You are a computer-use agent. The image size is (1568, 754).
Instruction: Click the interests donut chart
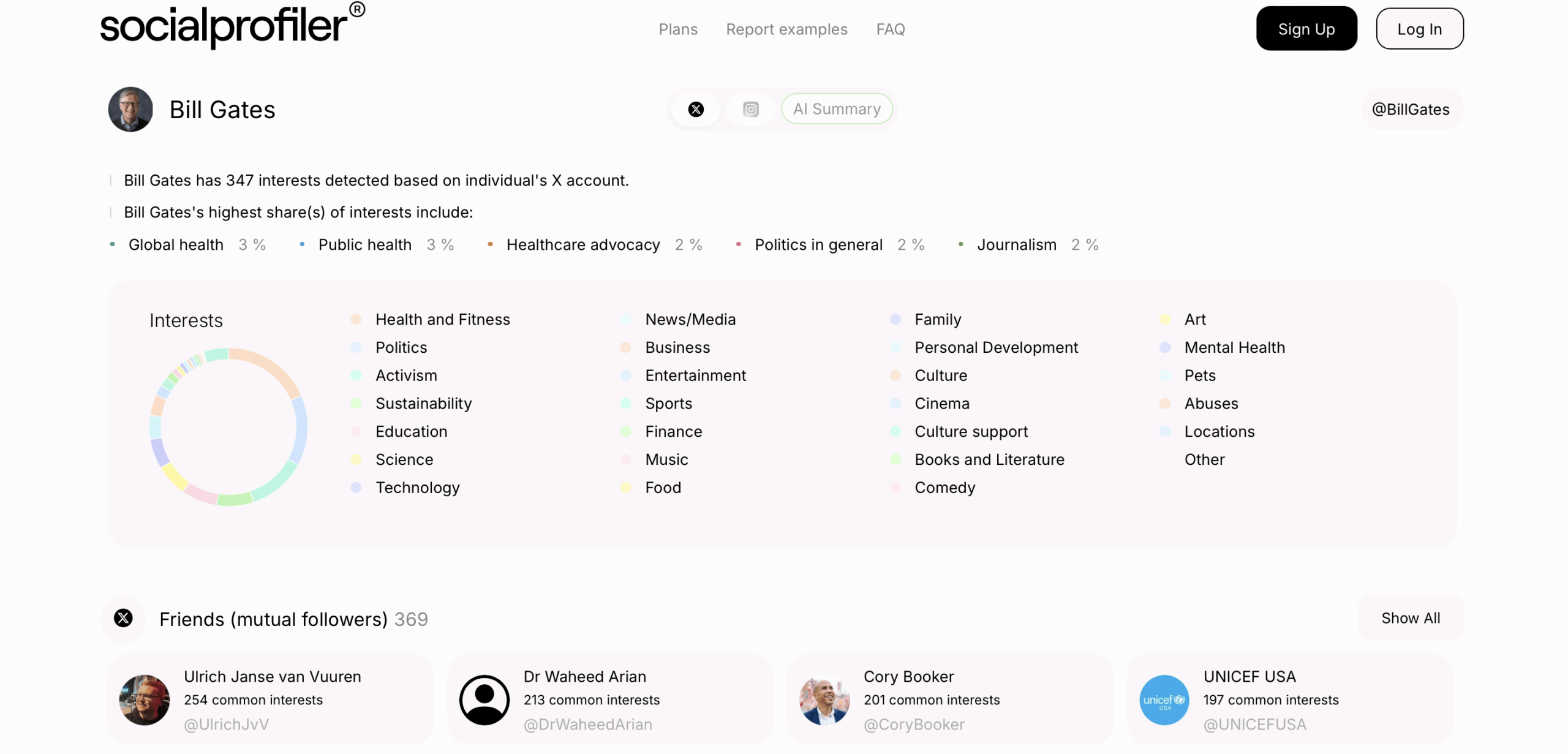228,427
